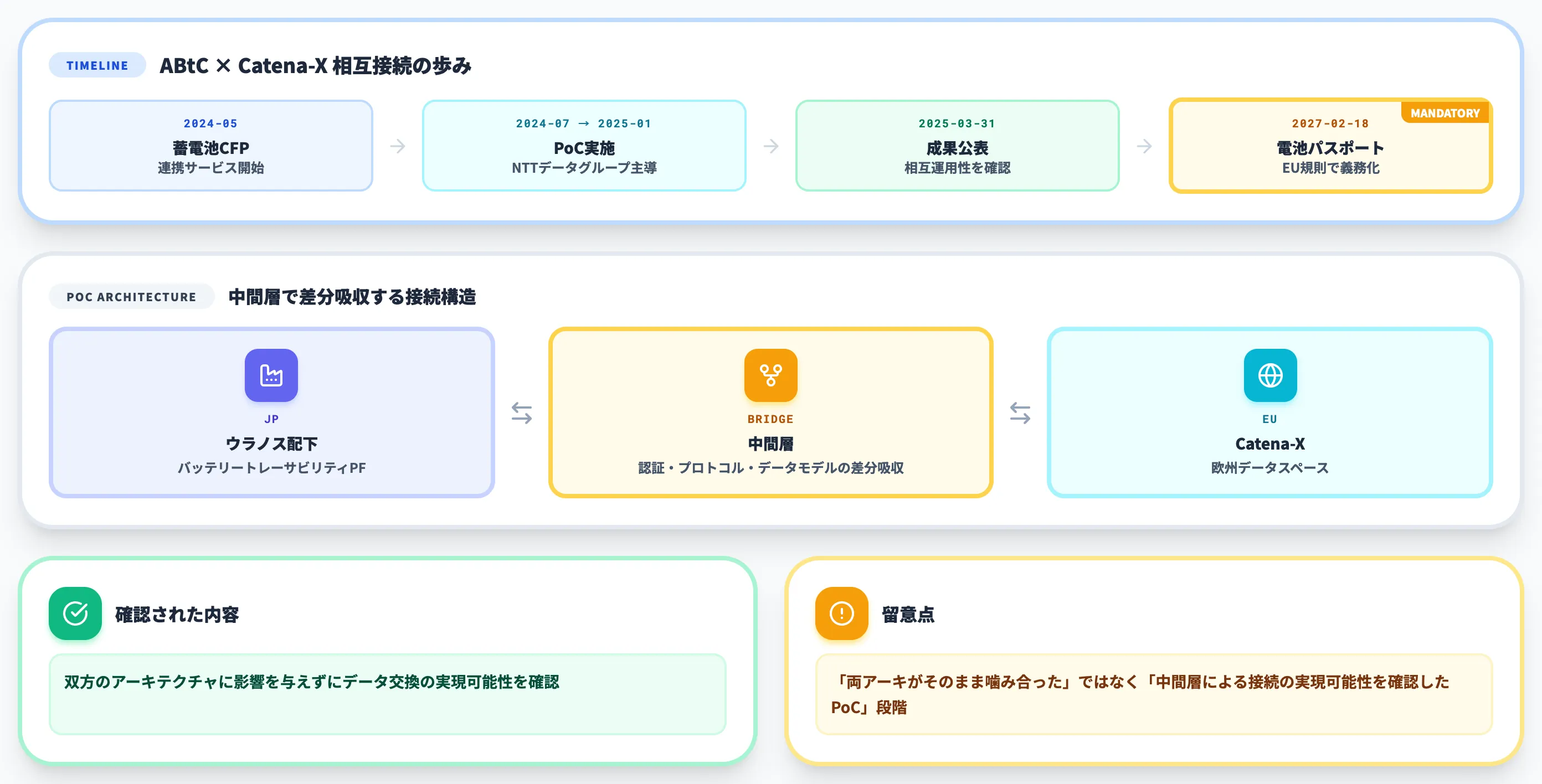Click arrow after the PoC実施 timeline card

tap(771, 146)
